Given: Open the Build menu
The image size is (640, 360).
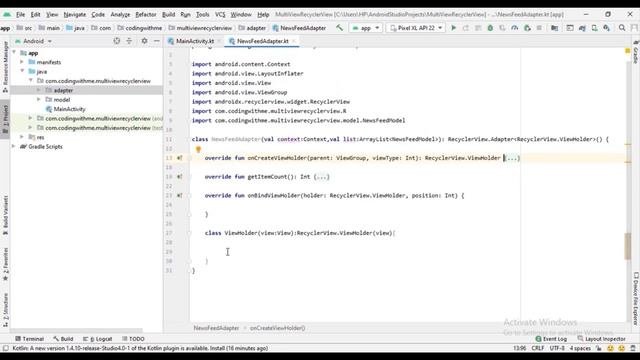Looking at the screenshot, I should point(168,14).
